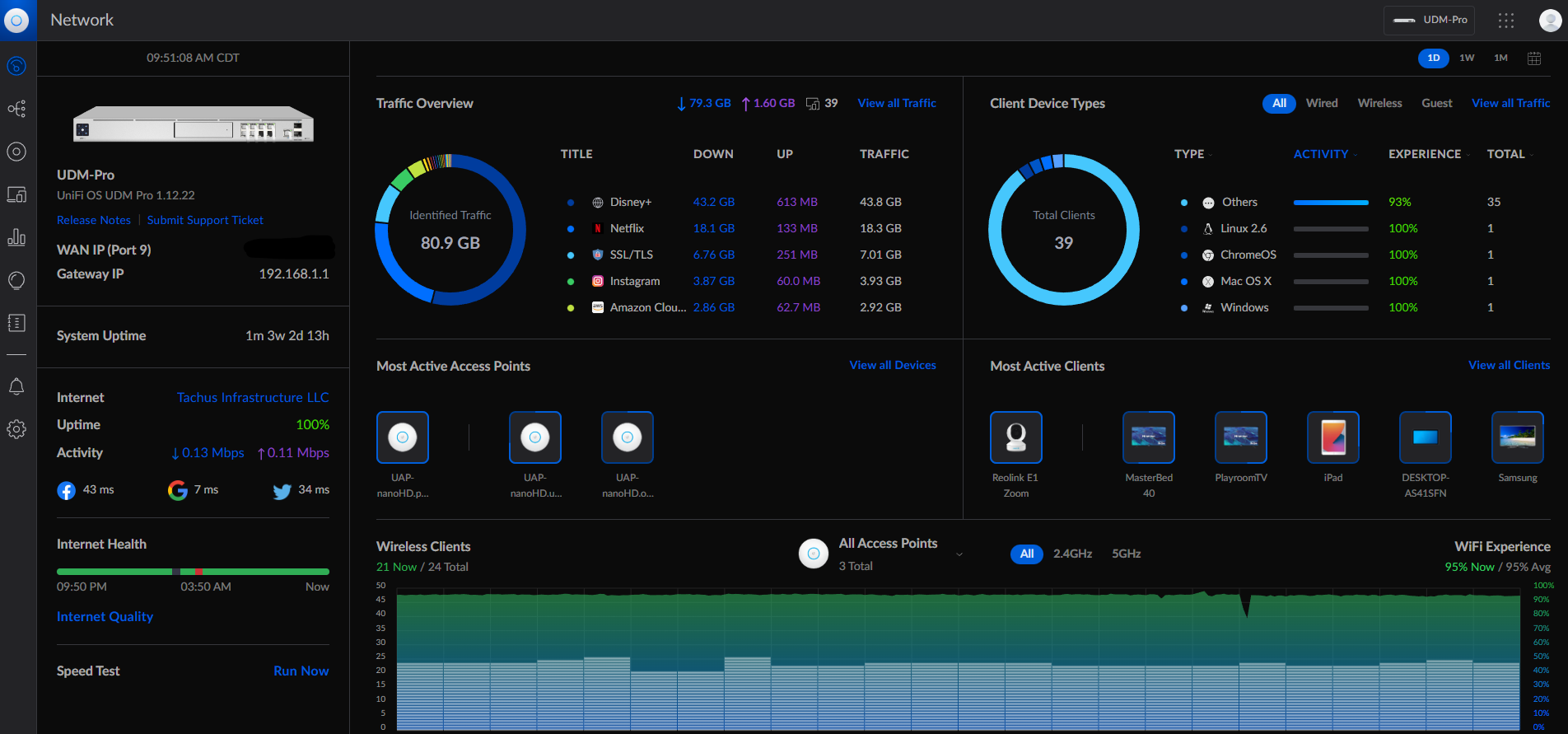Click the Total Clients donut chart
This screenshot has width=1568, height=734.
pos(1064,230)
